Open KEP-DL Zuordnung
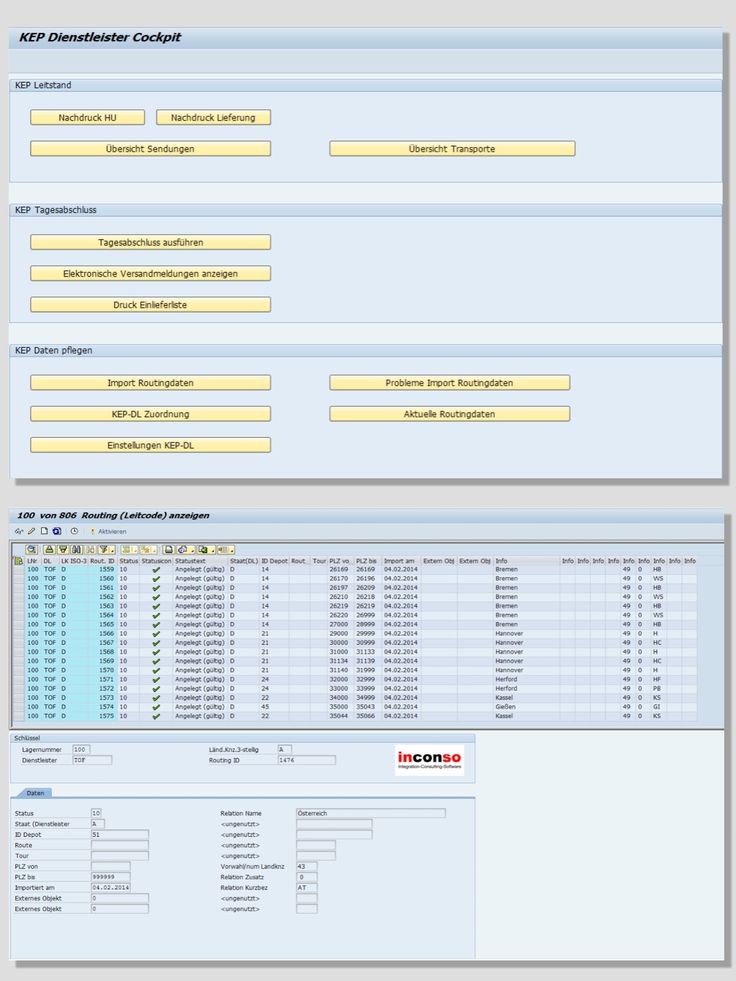Viewport: 736px width, 981px height. click(150, 414)
